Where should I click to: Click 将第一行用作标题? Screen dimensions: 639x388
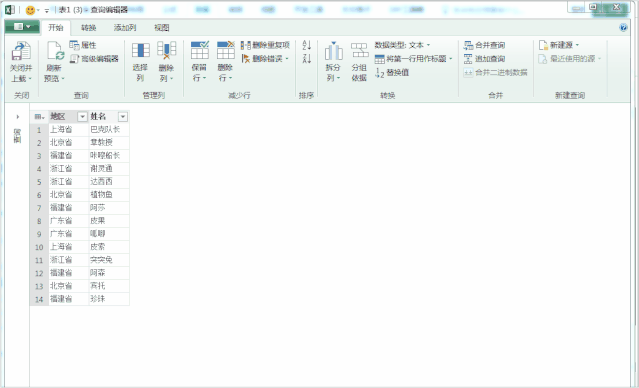point(414,59)
